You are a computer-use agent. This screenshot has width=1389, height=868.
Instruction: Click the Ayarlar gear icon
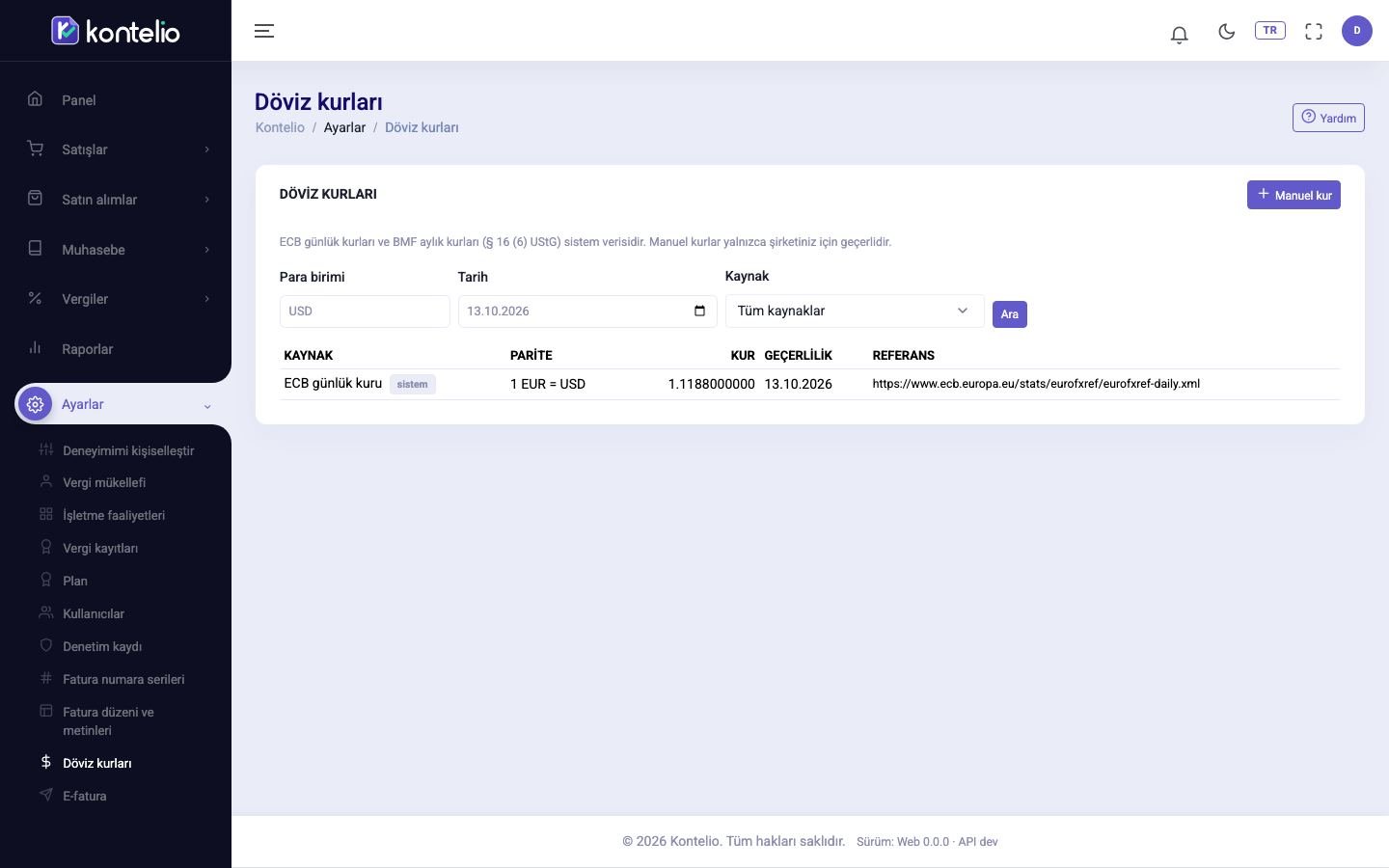click(x=35, y=404)
